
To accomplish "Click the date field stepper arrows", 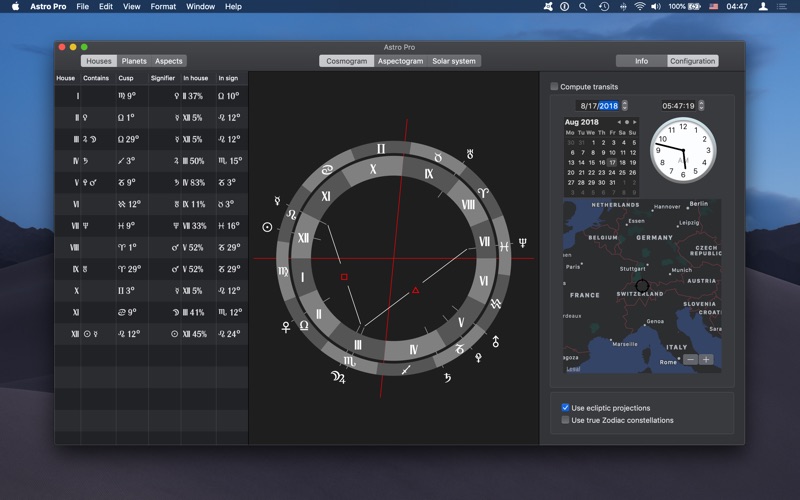I will 625,105.
